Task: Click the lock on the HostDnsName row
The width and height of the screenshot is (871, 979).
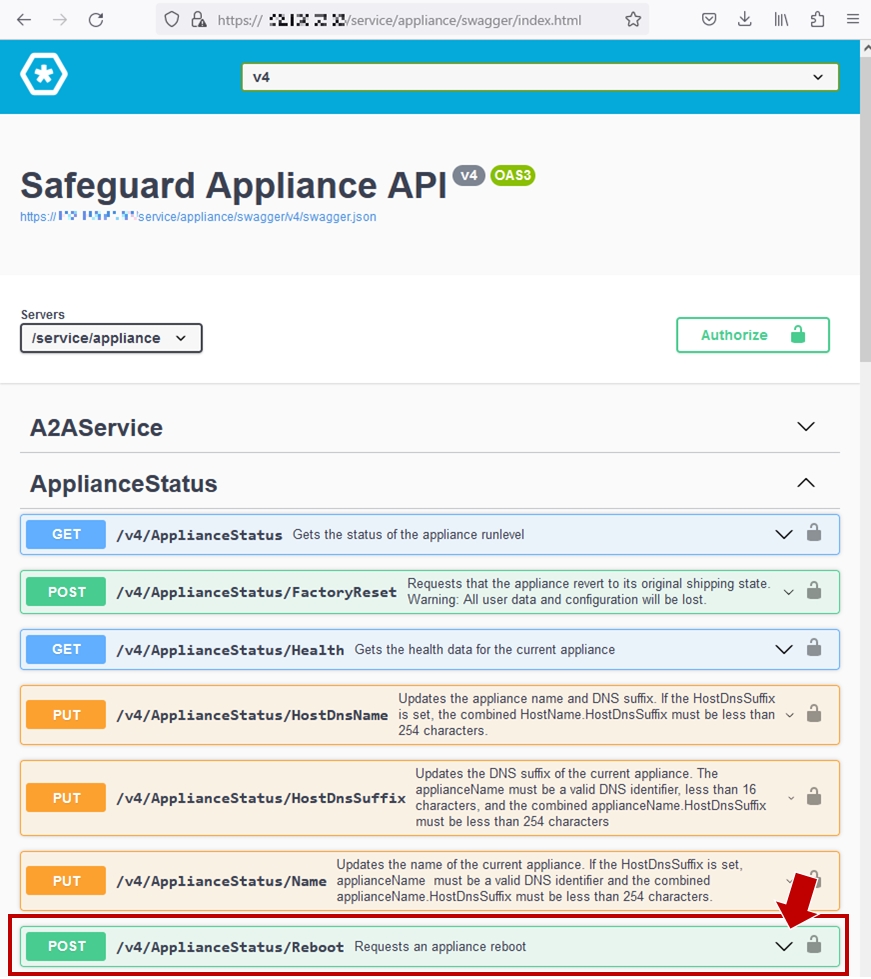Action: [x=814, y=713]
